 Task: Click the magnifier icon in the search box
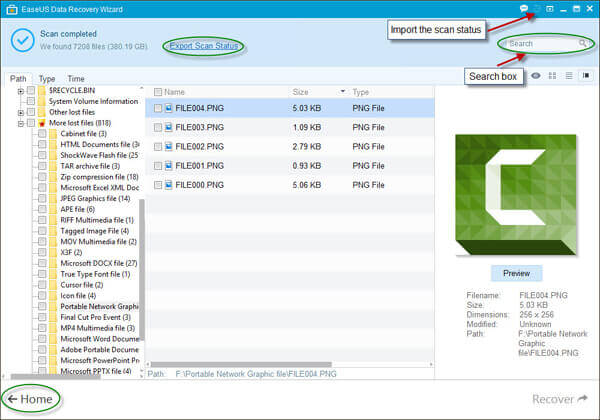pyautogui.click(x=583, y=44)
